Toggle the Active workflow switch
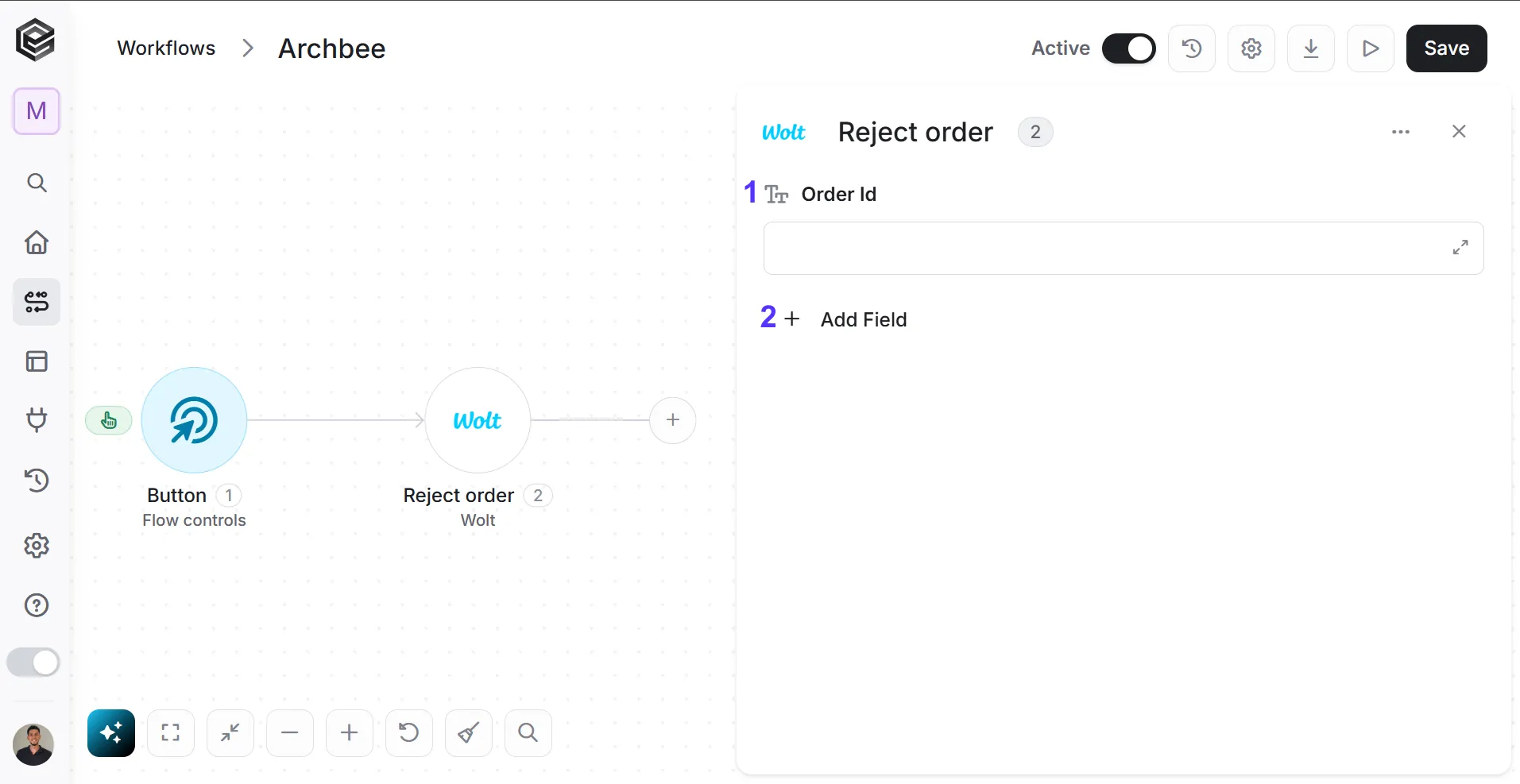This screenshot has width=1520, height=784. (1128, 48)
